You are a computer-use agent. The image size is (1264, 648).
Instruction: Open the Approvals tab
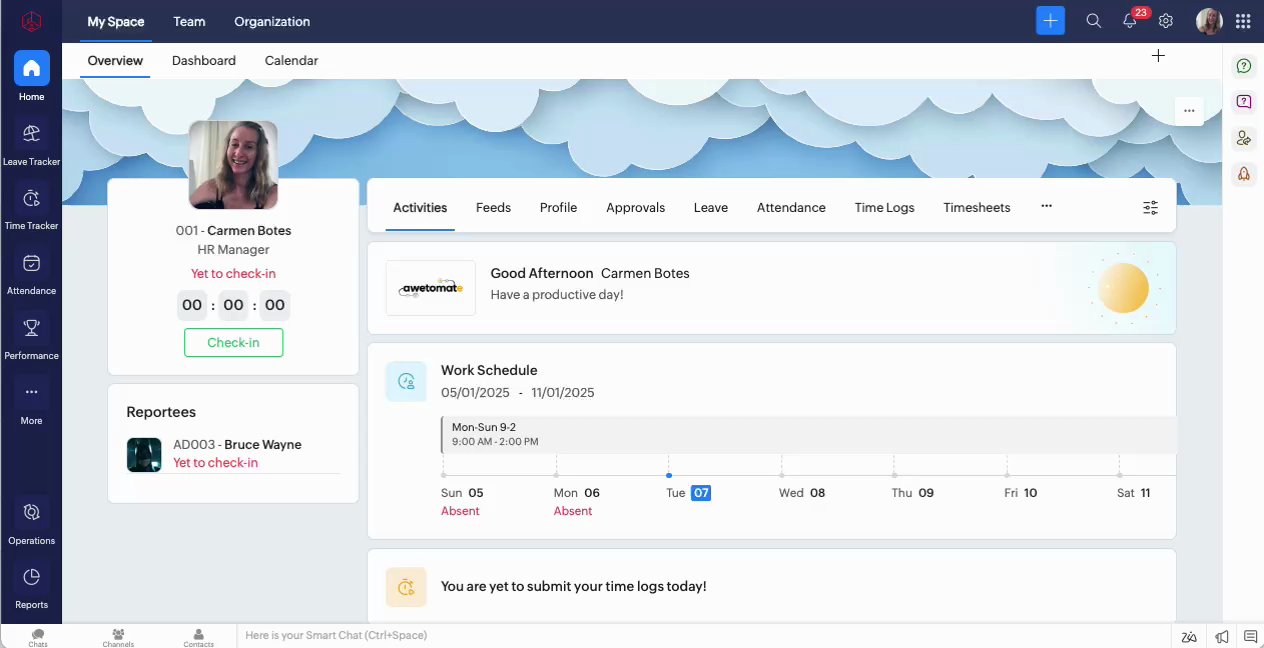(x=635, y=207)
